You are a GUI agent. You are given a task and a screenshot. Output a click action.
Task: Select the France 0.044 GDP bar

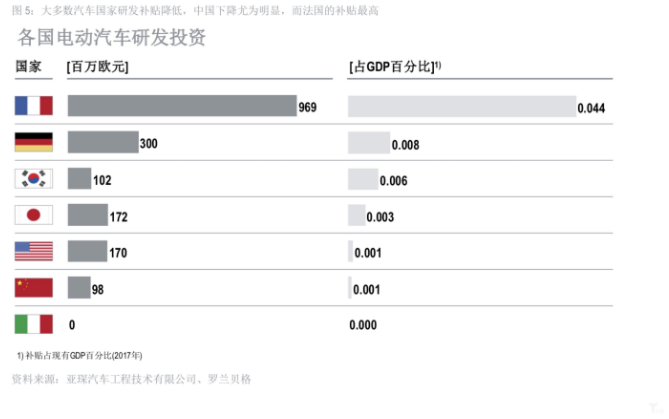(x=462, y=106)
